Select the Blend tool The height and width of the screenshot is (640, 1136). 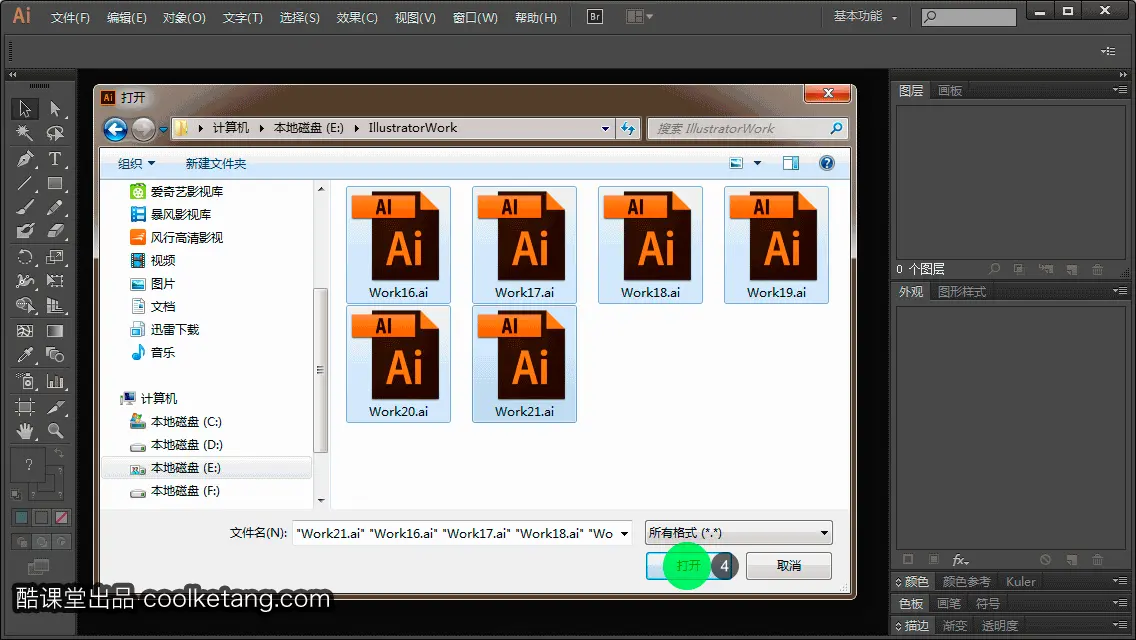[x=55, y=355]
